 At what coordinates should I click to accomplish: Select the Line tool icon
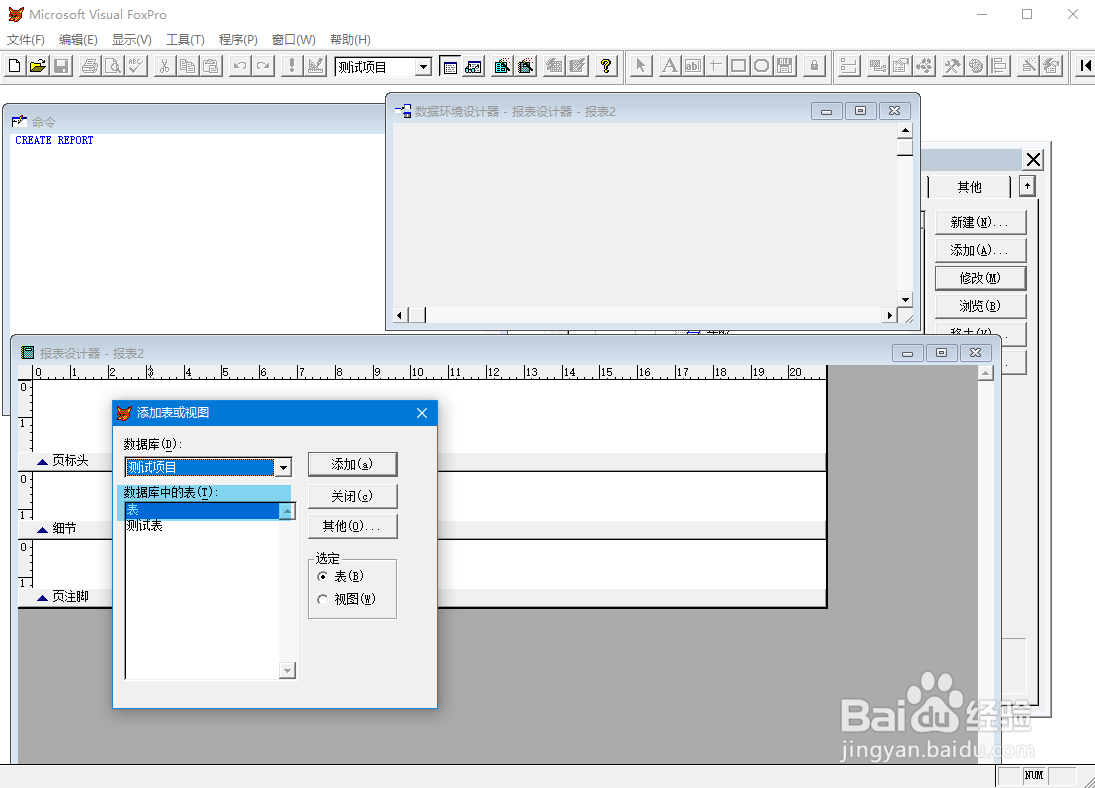pyautogui.click(x=715, y=66)
